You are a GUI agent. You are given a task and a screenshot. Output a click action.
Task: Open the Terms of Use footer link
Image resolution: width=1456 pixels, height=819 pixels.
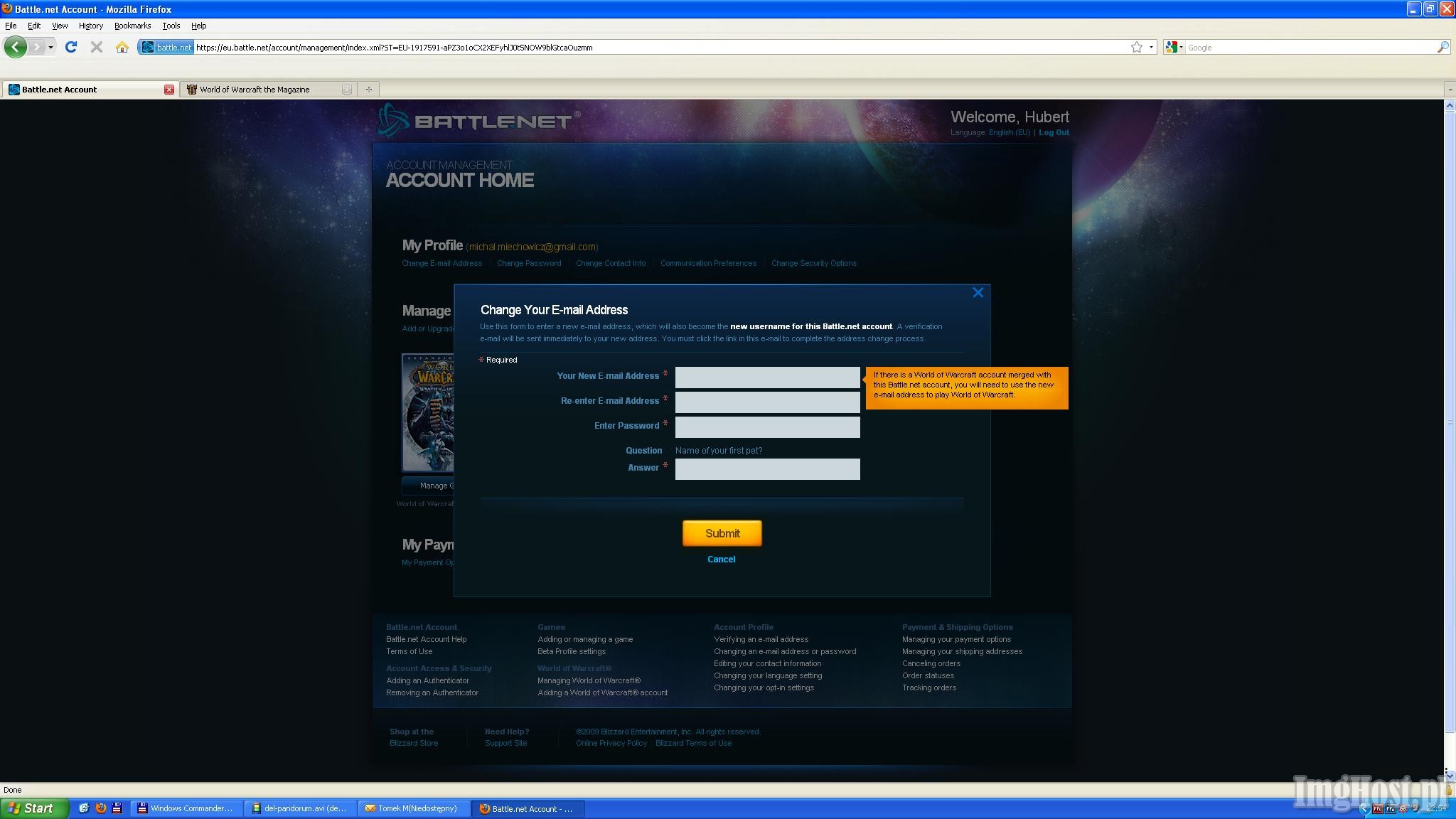409,651
